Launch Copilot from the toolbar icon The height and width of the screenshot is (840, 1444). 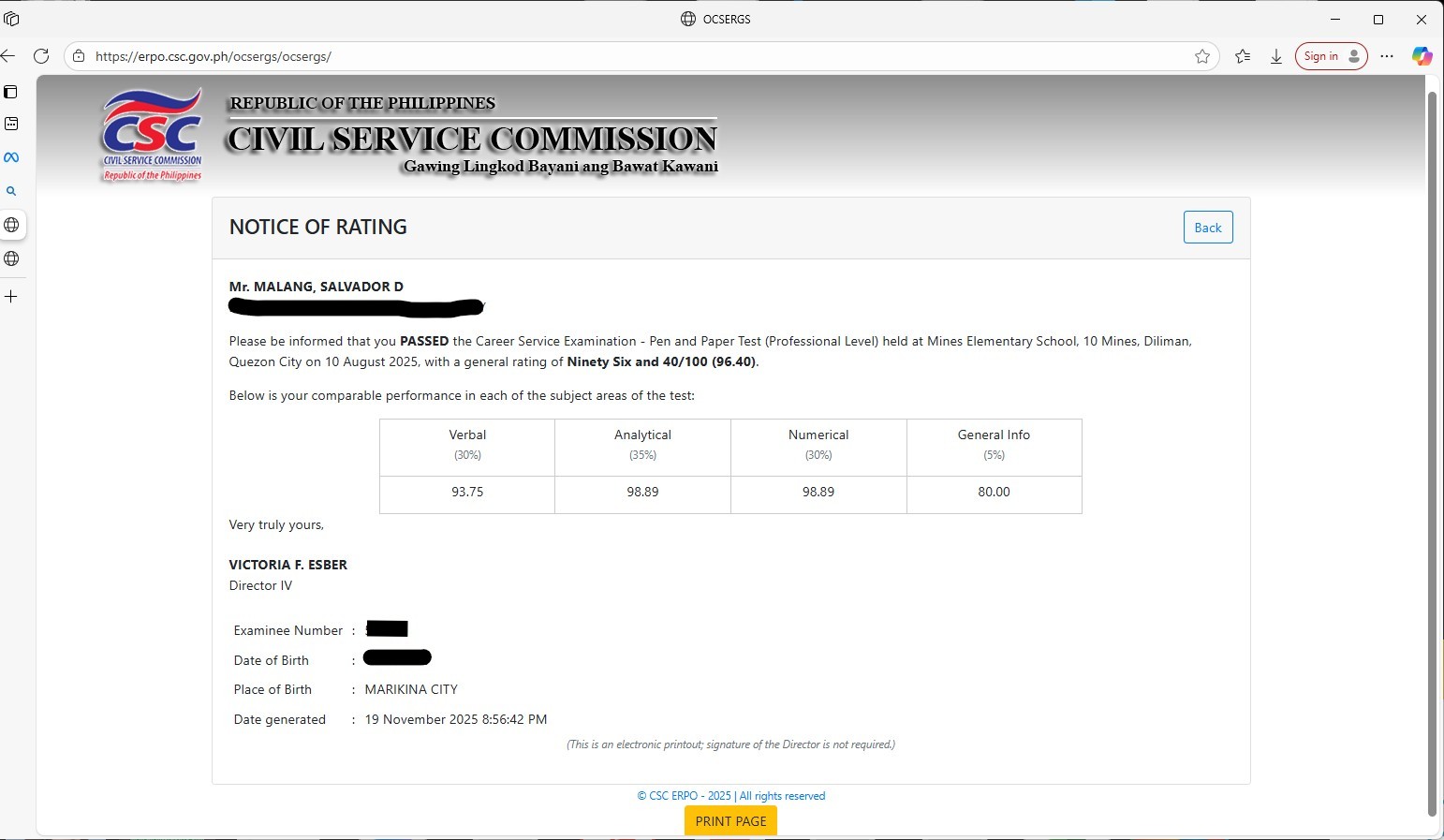pos(1422,56)
